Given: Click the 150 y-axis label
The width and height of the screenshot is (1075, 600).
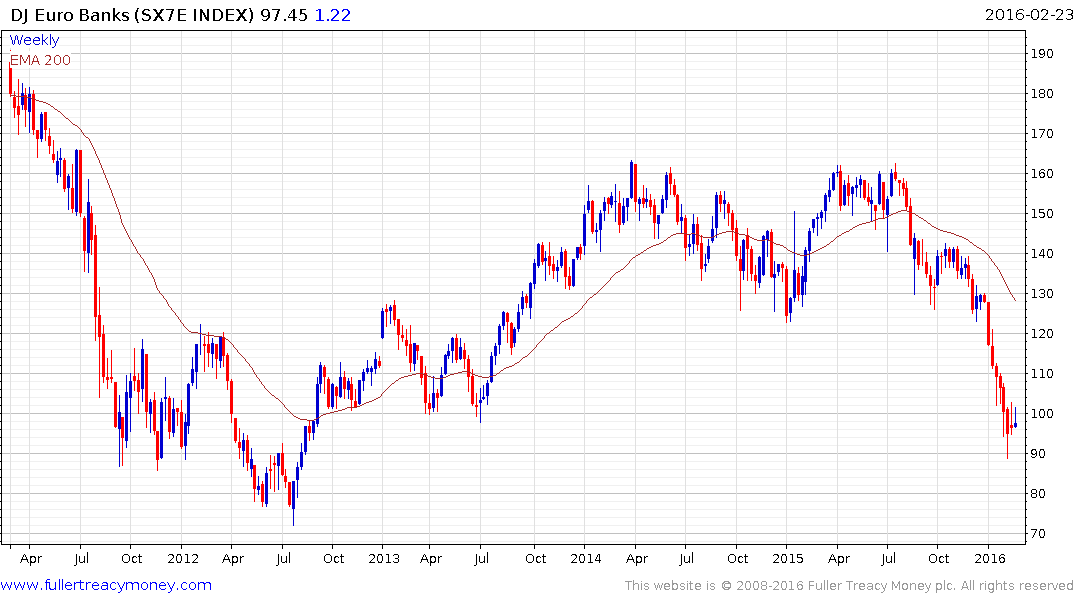Looking at the screenshot, I should (1042, 214).
